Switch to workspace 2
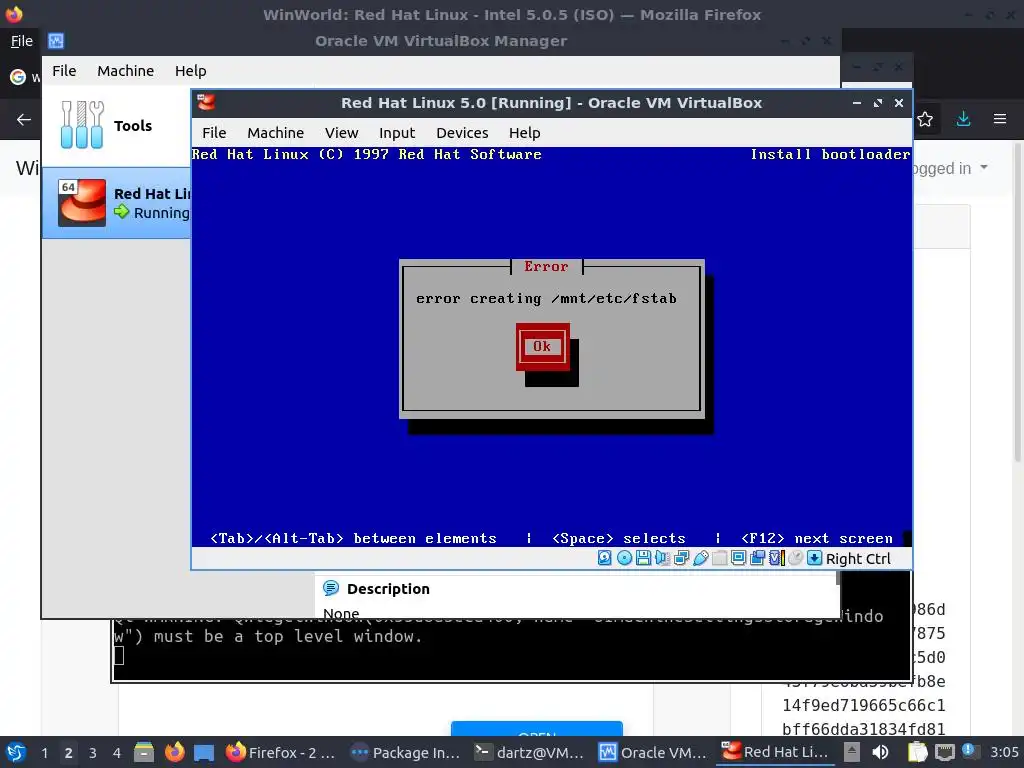Image resolution: width=1024 pixels, height=768 pixels. point(69,753)
